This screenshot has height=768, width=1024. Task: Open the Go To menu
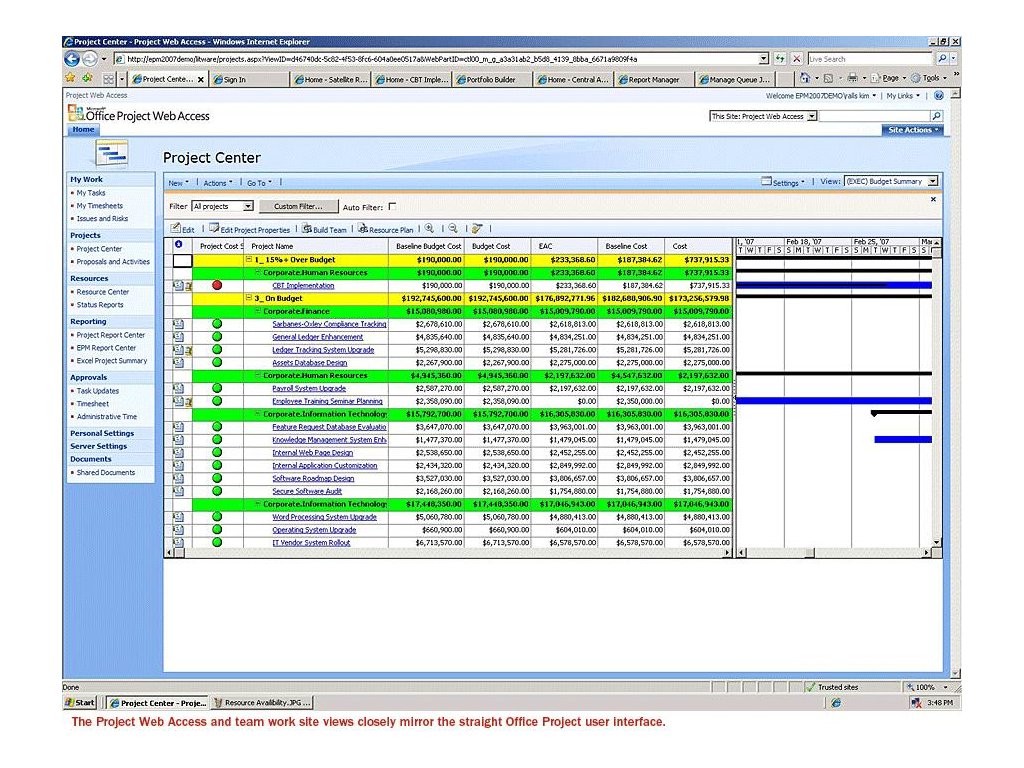pos(259,183)
